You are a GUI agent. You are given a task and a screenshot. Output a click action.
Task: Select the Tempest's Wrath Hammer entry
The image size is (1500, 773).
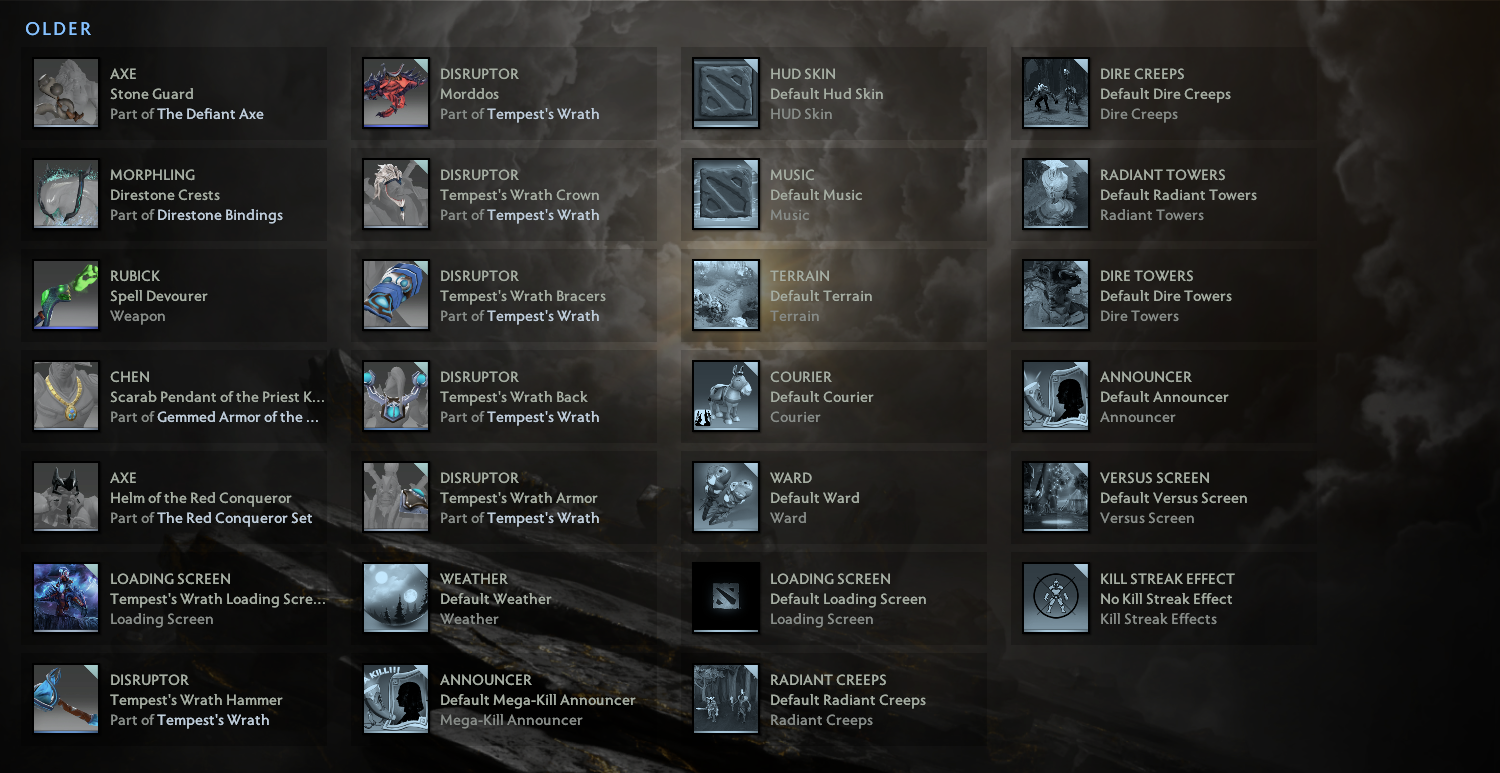[x=175, y=699]
